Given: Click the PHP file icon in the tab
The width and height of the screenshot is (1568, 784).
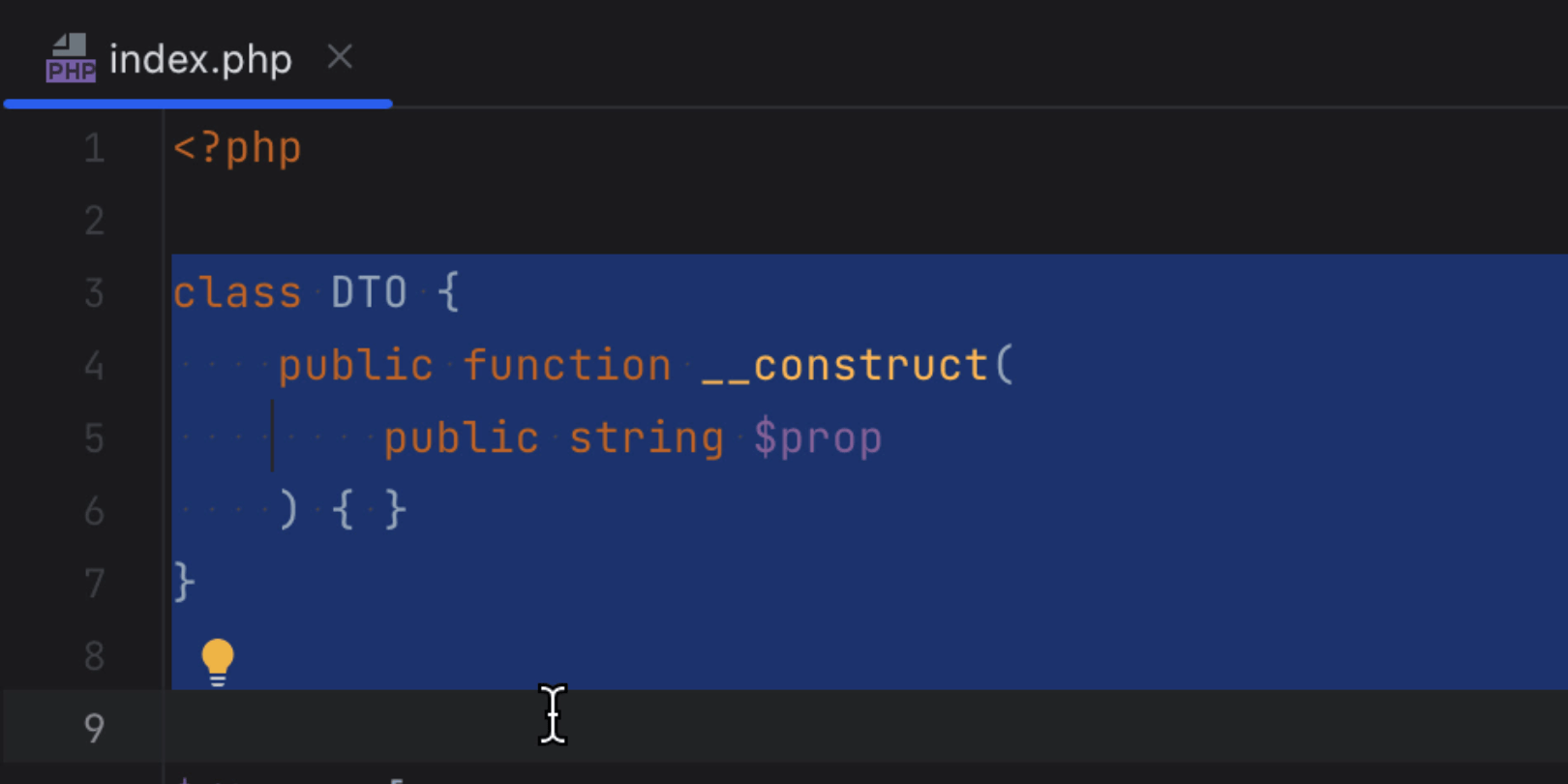Looking at the screenshot, I should (x=71, y=59).
